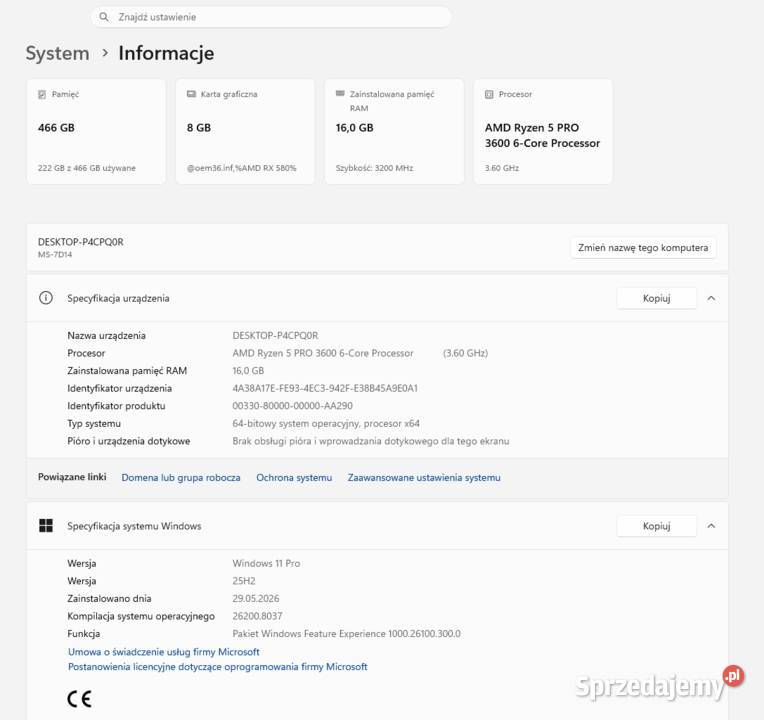Go back to System breadcrumb
The width and height of the screenshot is (764, 720).
[x=57, y=54]
